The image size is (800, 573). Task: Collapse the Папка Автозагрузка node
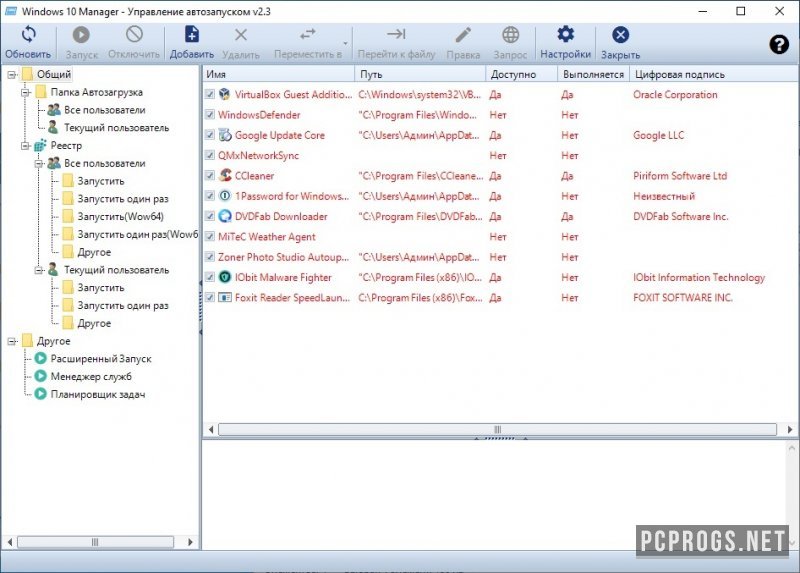[25, 93]
